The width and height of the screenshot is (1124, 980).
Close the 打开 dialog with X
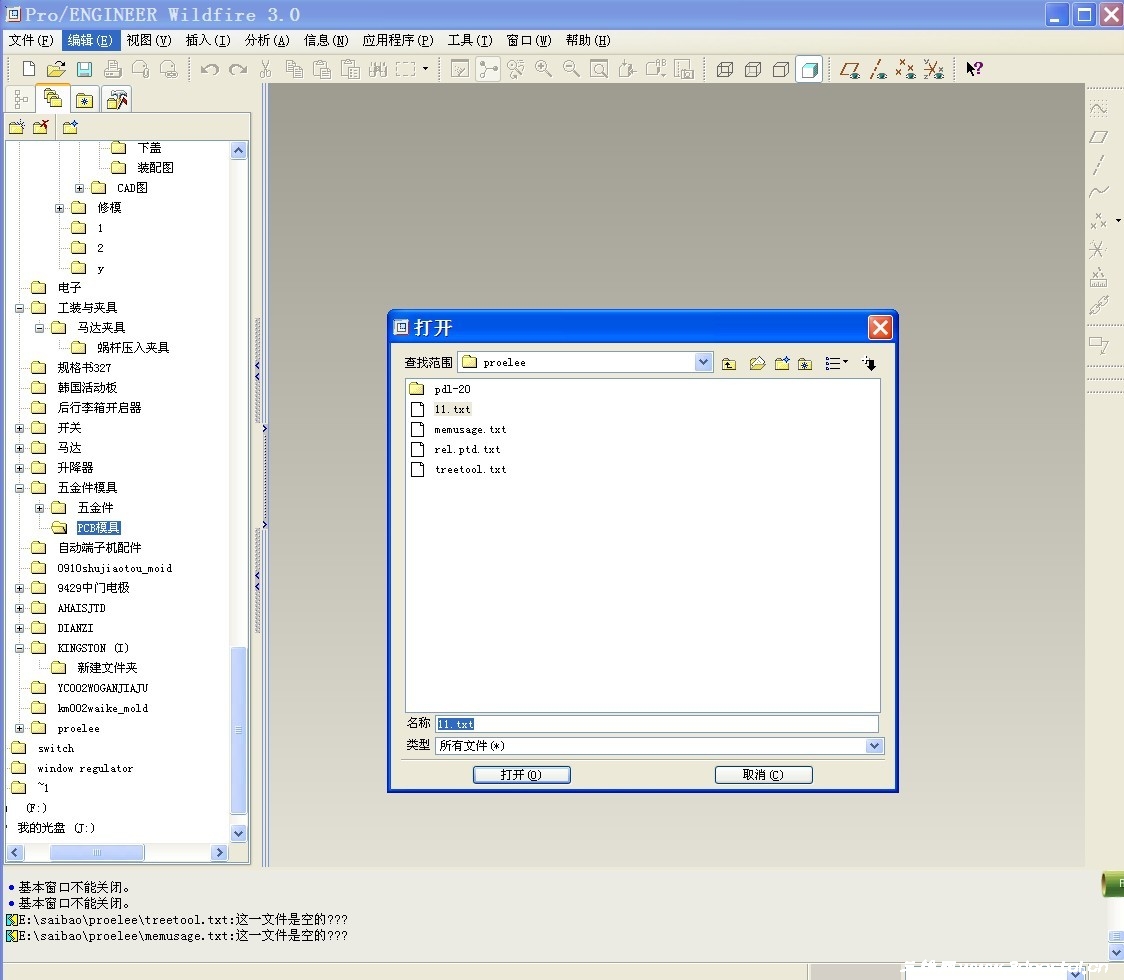pyautogui.click(x=880, y=328)
